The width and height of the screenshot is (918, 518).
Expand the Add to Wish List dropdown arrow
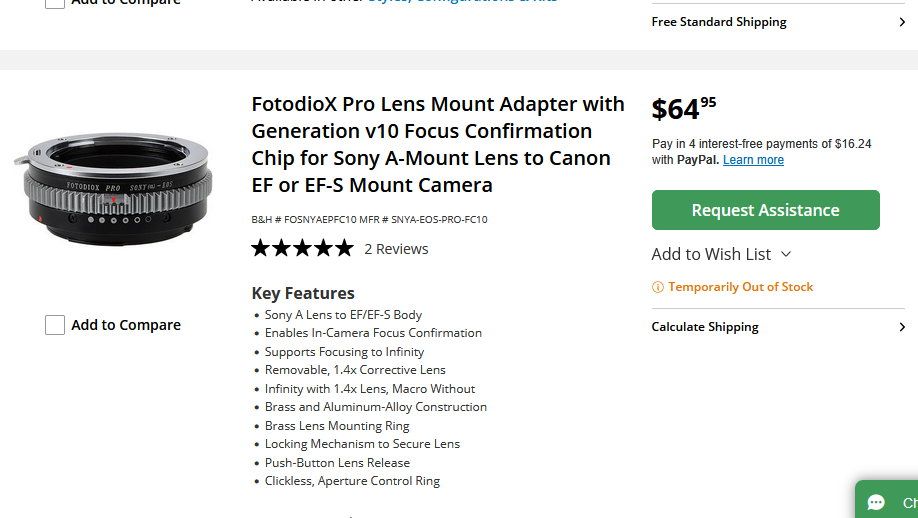point(786,255)
